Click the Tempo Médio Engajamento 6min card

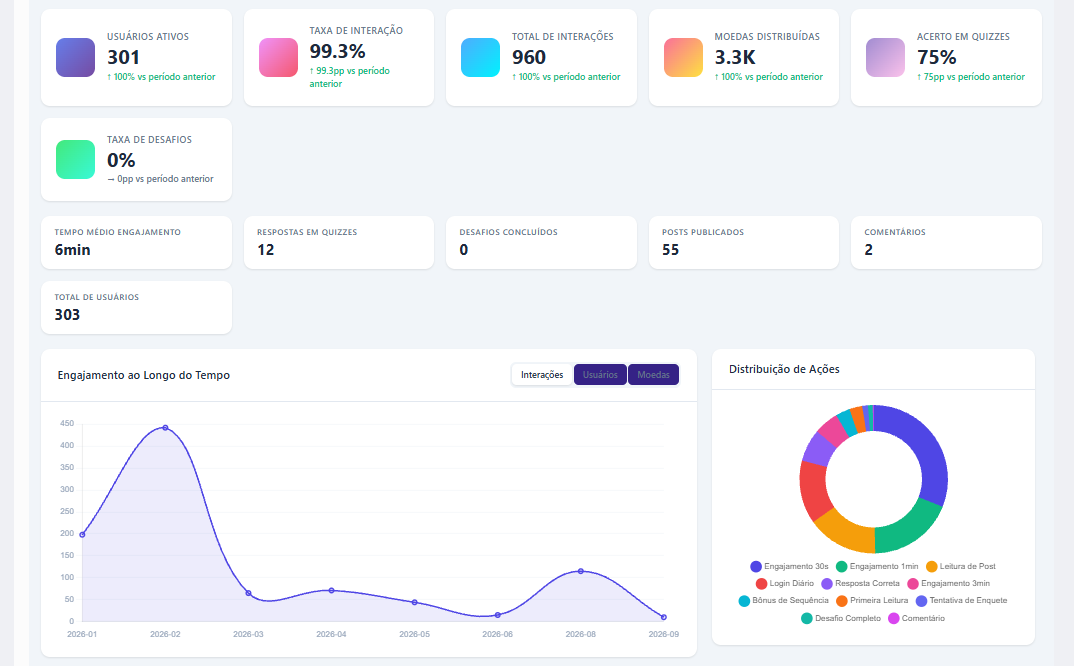pos(136,243)
